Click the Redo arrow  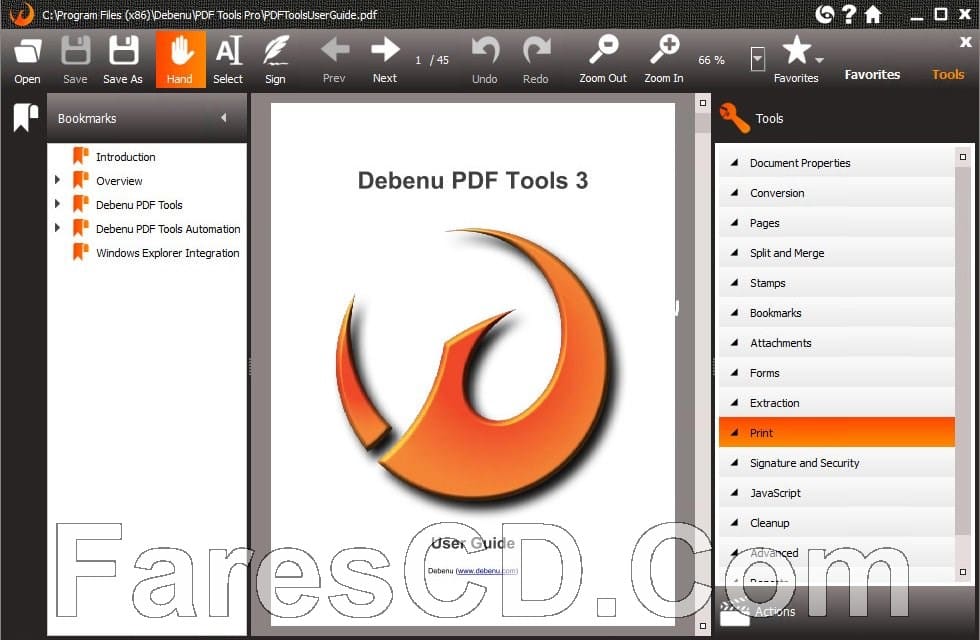coord(536,50)
